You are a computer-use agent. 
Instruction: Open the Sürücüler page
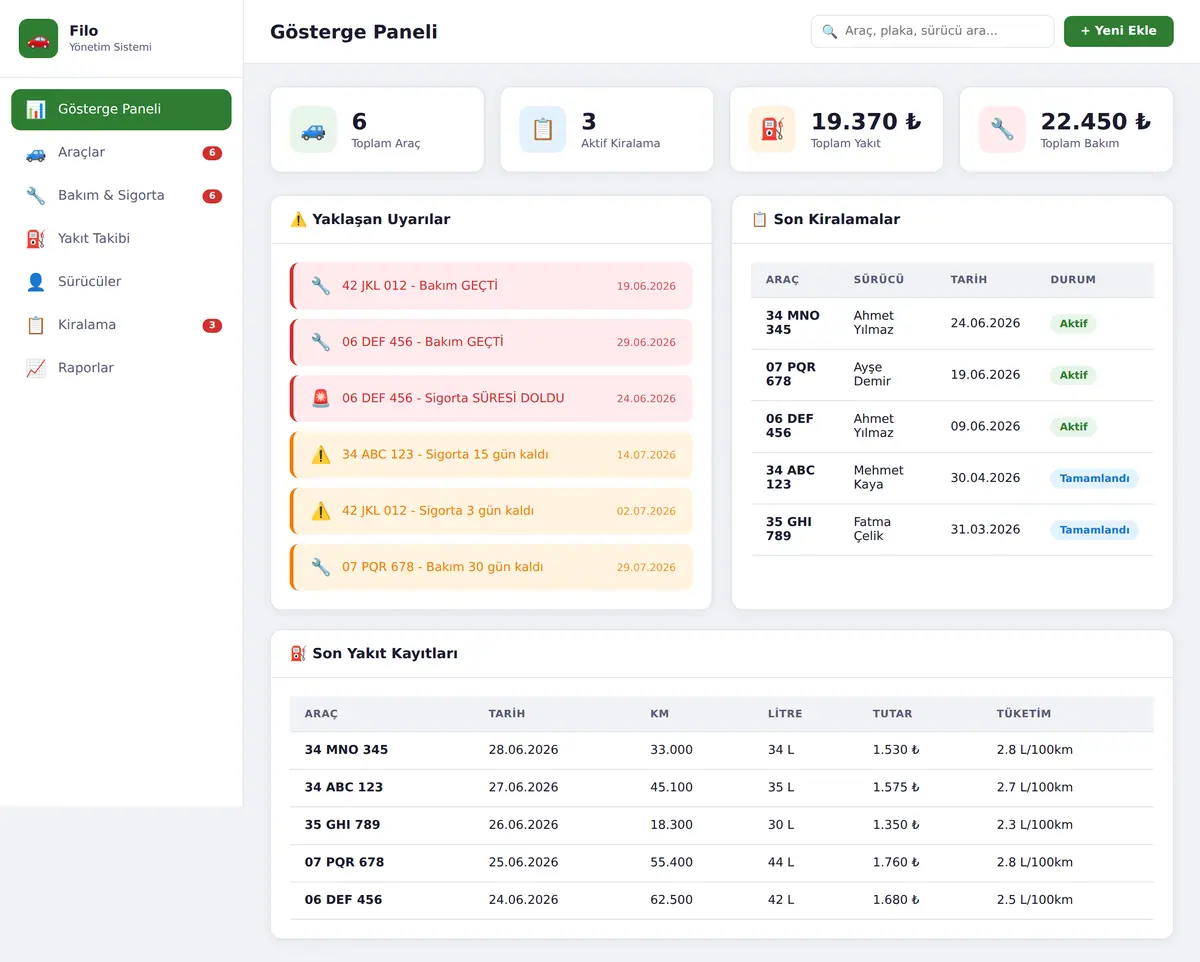[x=121, y=282]
